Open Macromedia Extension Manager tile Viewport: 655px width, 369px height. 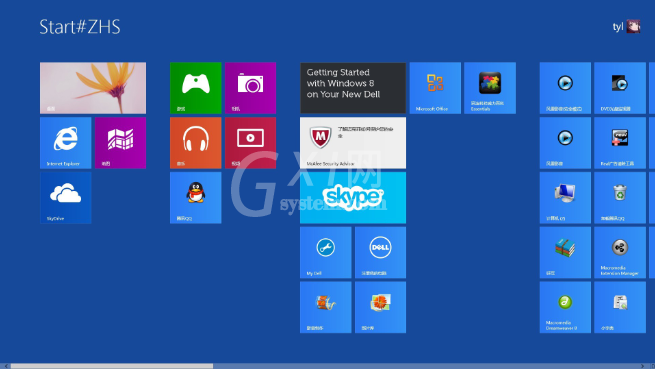pos(619,252)
